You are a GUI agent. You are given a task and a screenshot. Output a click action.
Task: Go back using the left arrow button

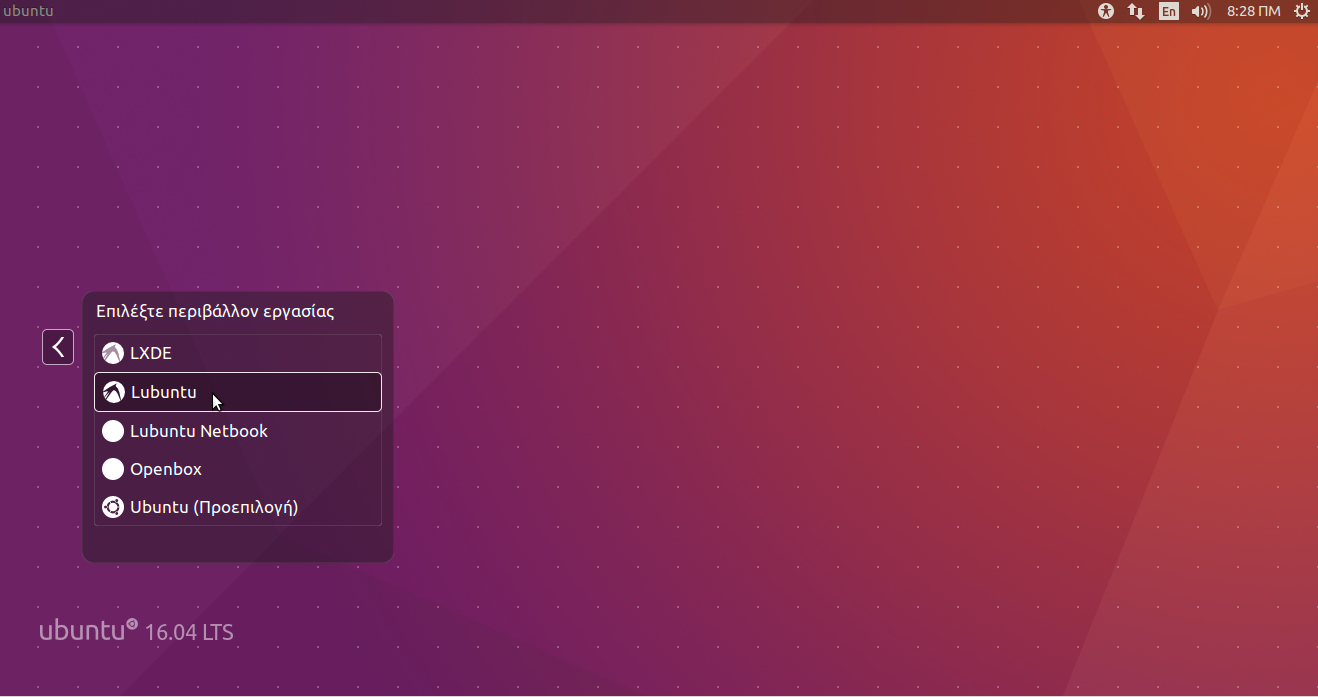[58, 347]
